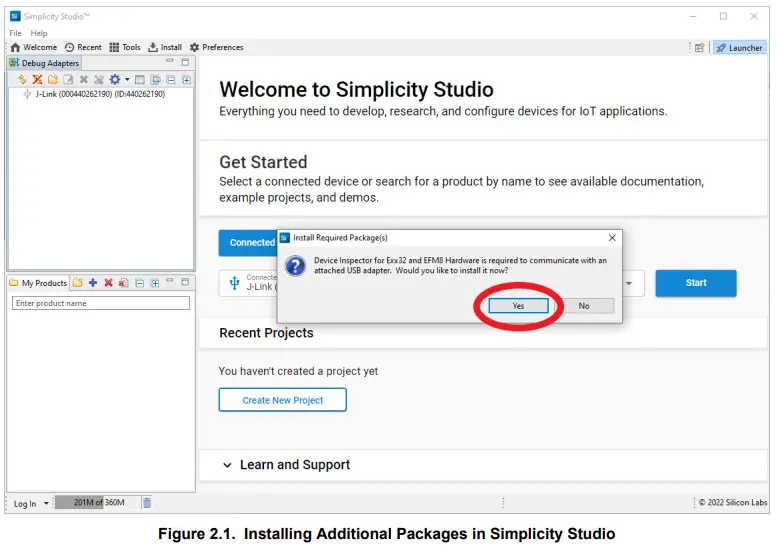Open Preferences from the toolbar
Image resolution: width=778 pixels, height=546 pixels.
tap(217, 47)
